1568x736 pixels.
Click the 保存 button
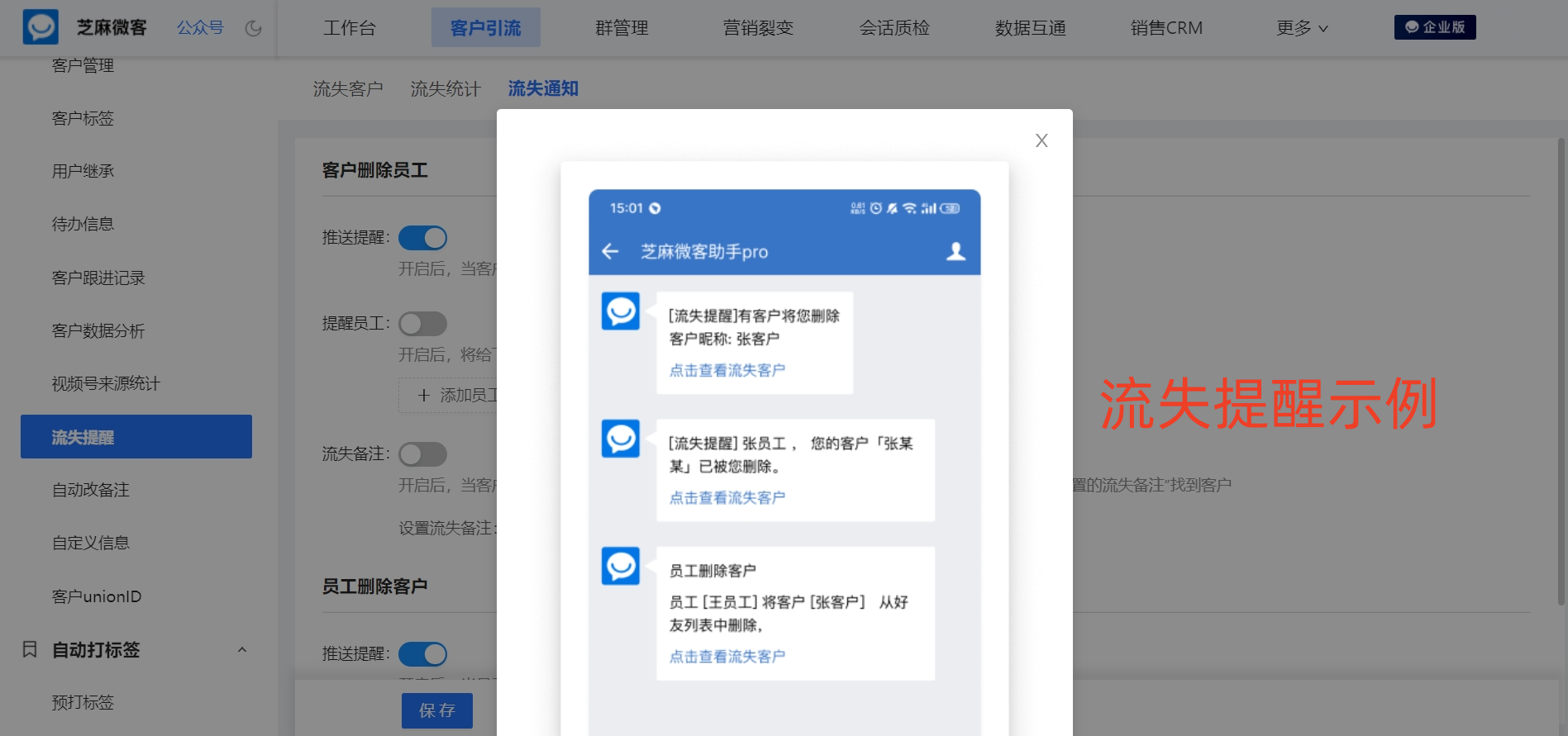click(437, 710)
